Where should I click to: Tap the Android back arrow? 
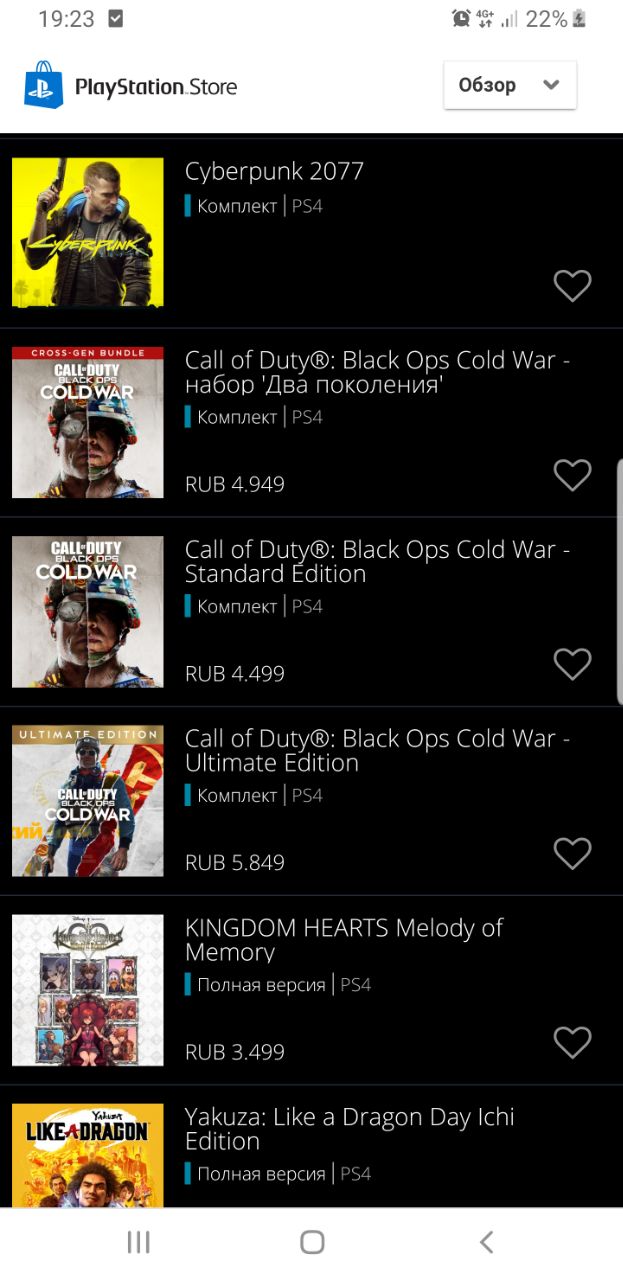486,1242
